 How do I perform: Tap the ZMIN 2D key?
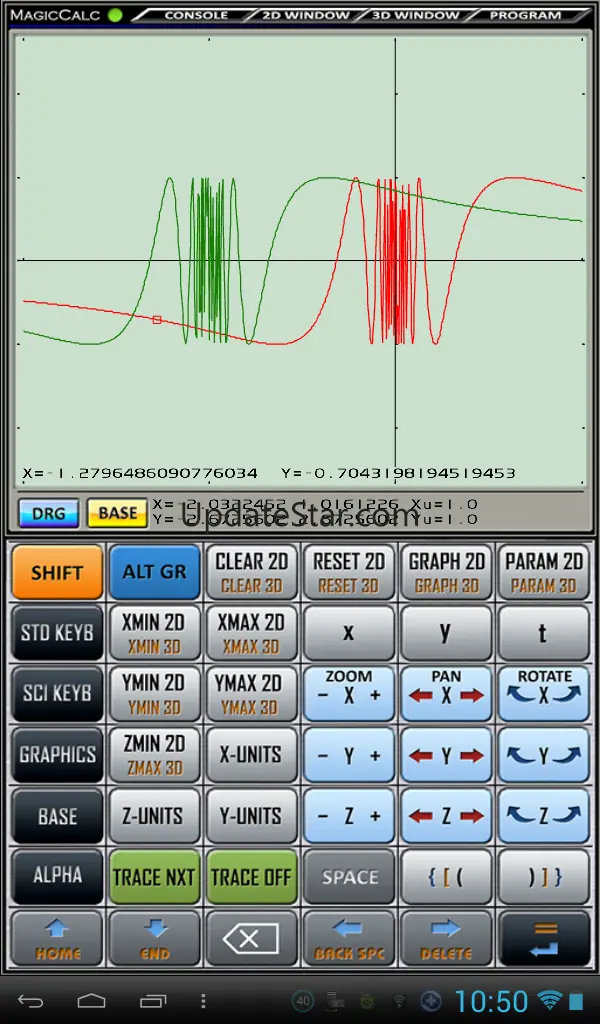point(155,755)
